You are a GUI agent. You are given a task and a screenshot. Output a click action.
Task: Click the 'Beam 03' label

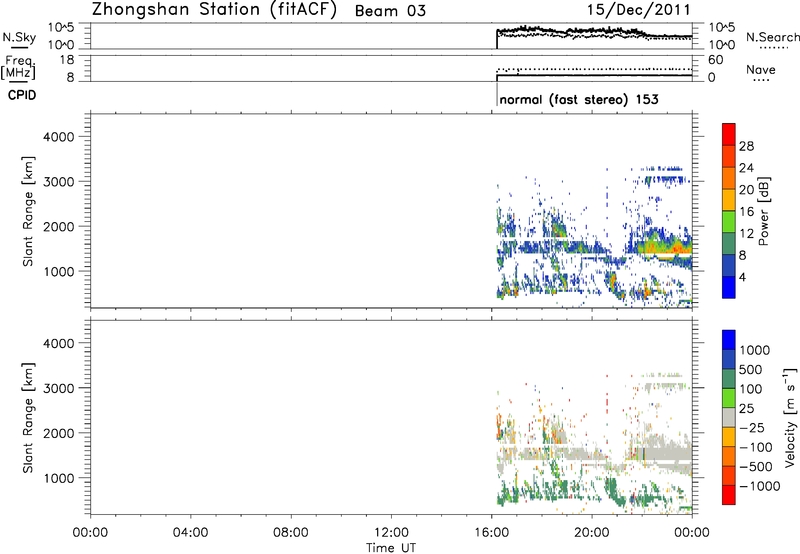click(390, 11)
